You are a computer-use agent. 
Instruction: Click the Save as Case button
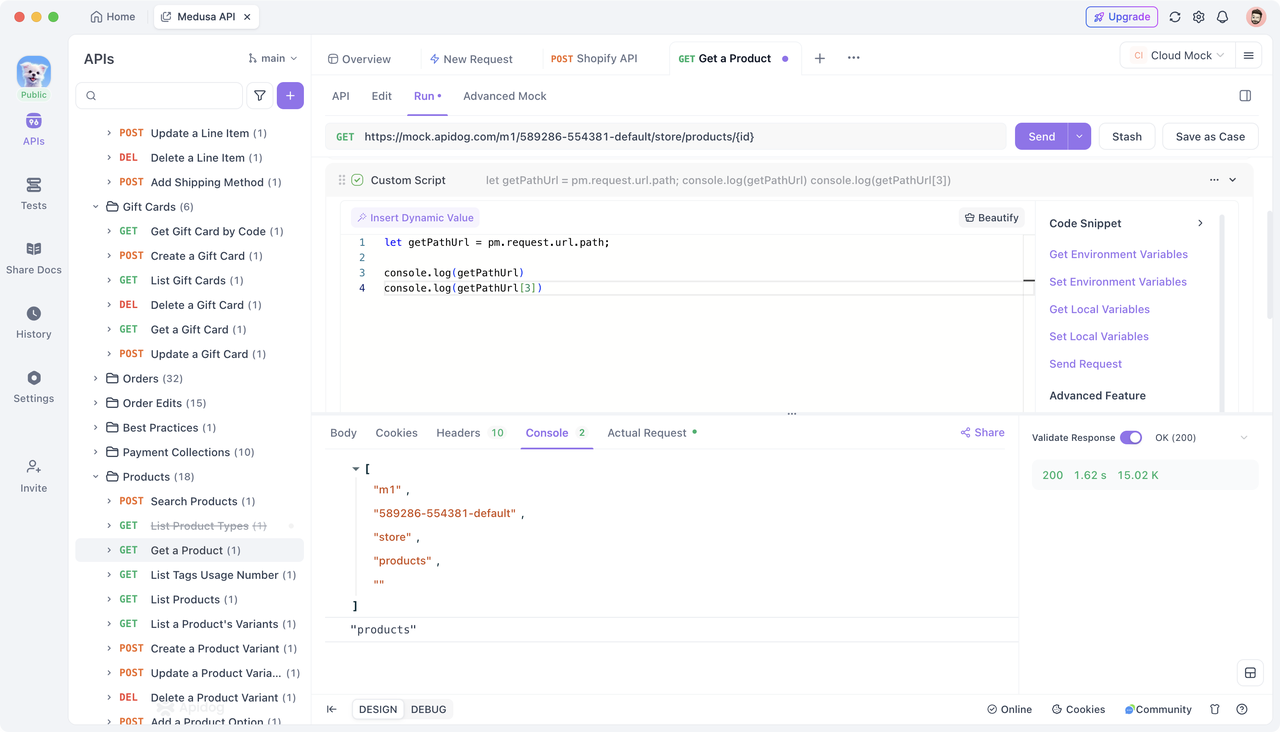[1210, 136]
